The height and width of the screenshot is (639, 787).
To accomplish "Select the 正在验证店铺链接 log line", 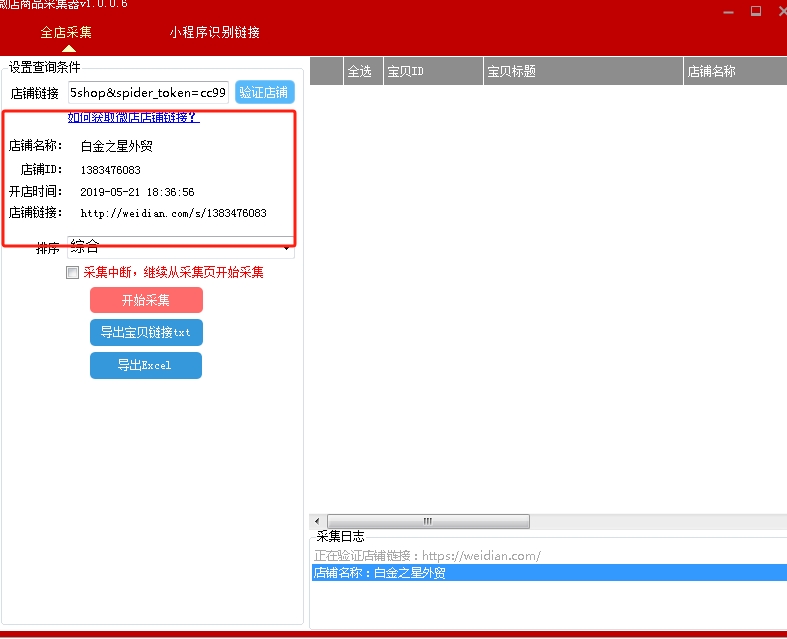I will [427, 555].
